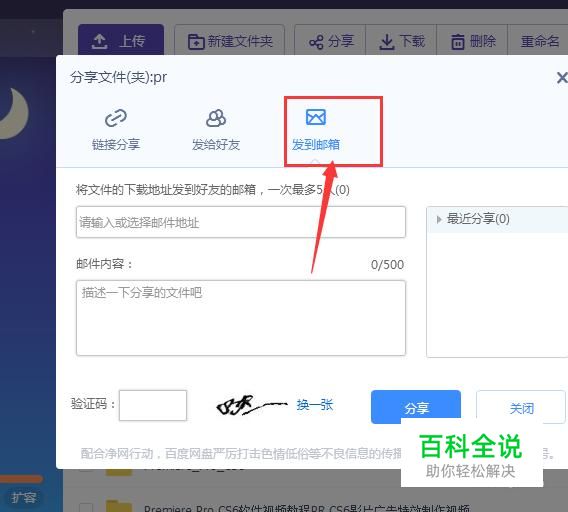Click the captcha image
The image size is (568, 512).
(x=251, y=405)
